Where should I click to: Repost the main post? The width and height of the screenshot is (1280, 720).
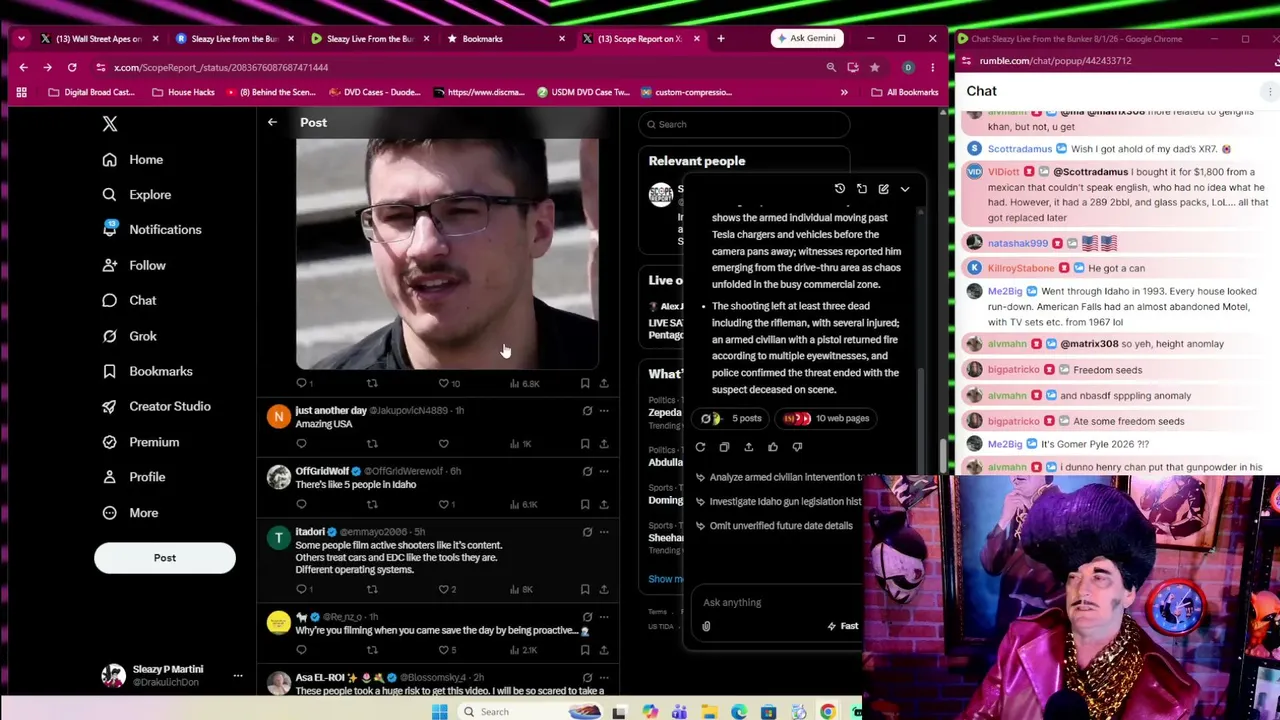pos(372,383)
